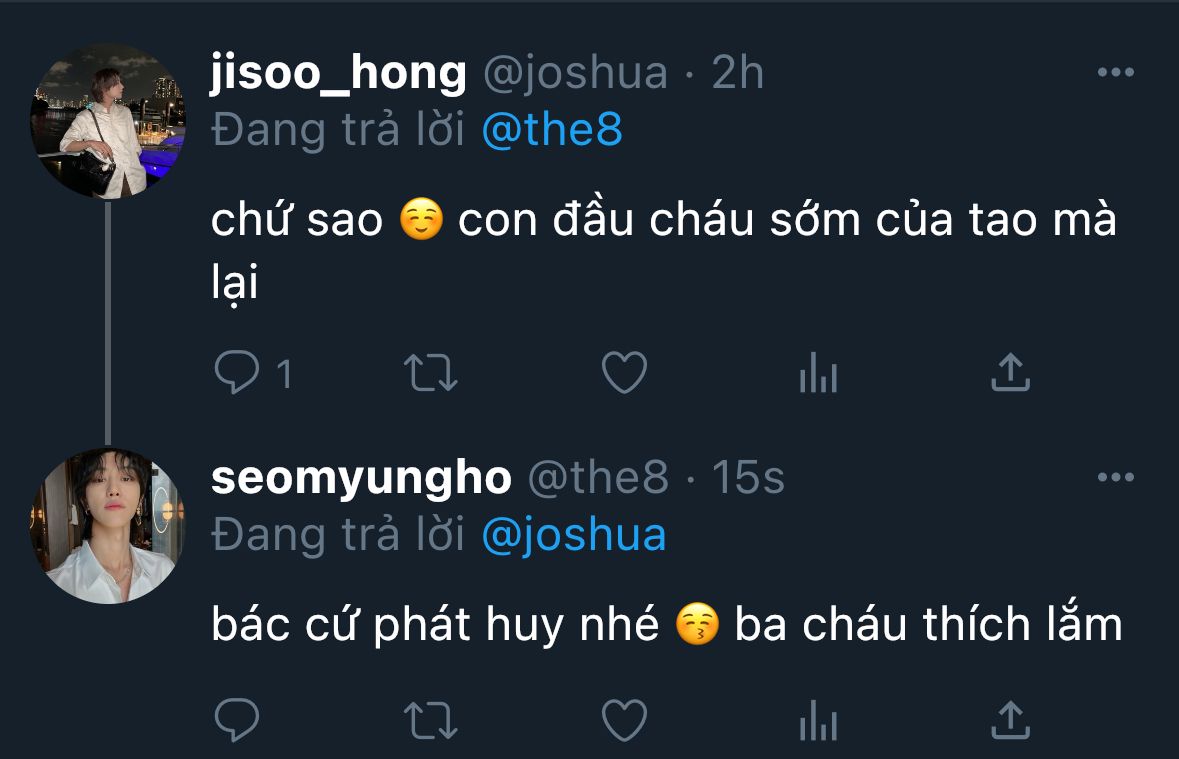Retweet jisoo_hong's tweet

pyautogui.click(x=431, y=375)
